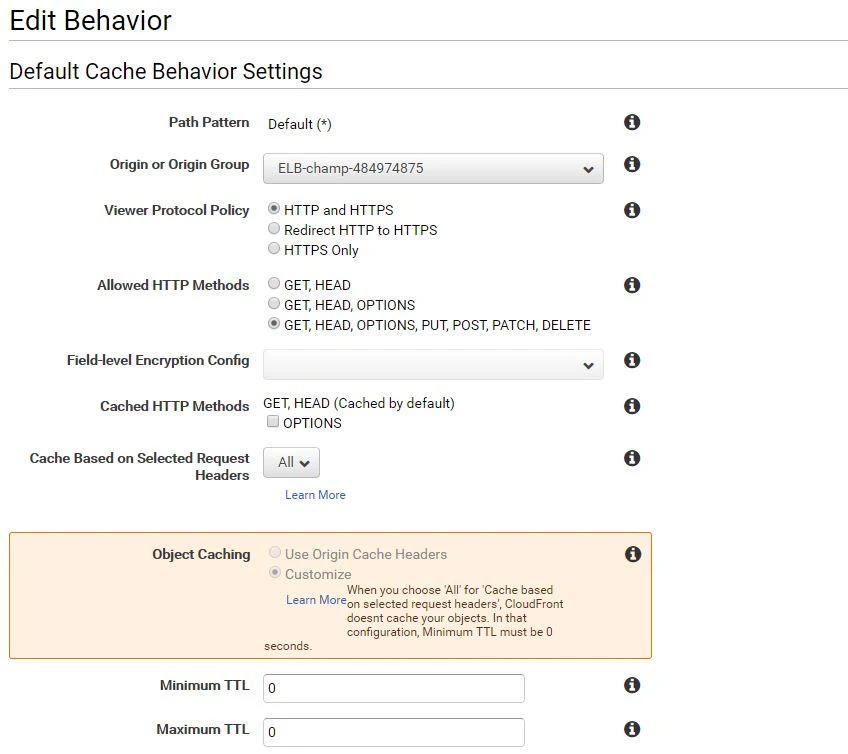Click Allowed HTTP Methods info icon
The width and height of the screenshot is (848, 754).
click(632, 285)
